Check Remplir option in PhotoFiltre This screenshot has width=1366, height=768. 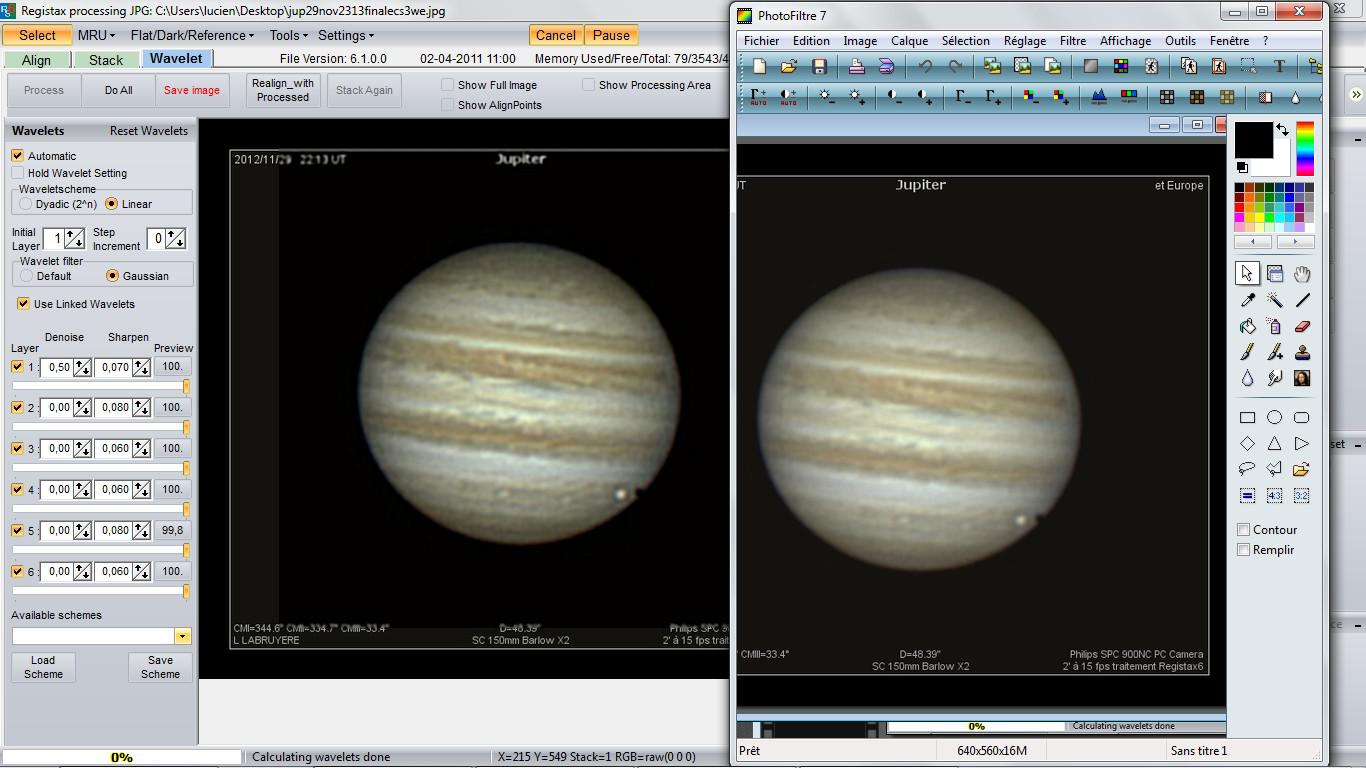(x=1244, y=550)
